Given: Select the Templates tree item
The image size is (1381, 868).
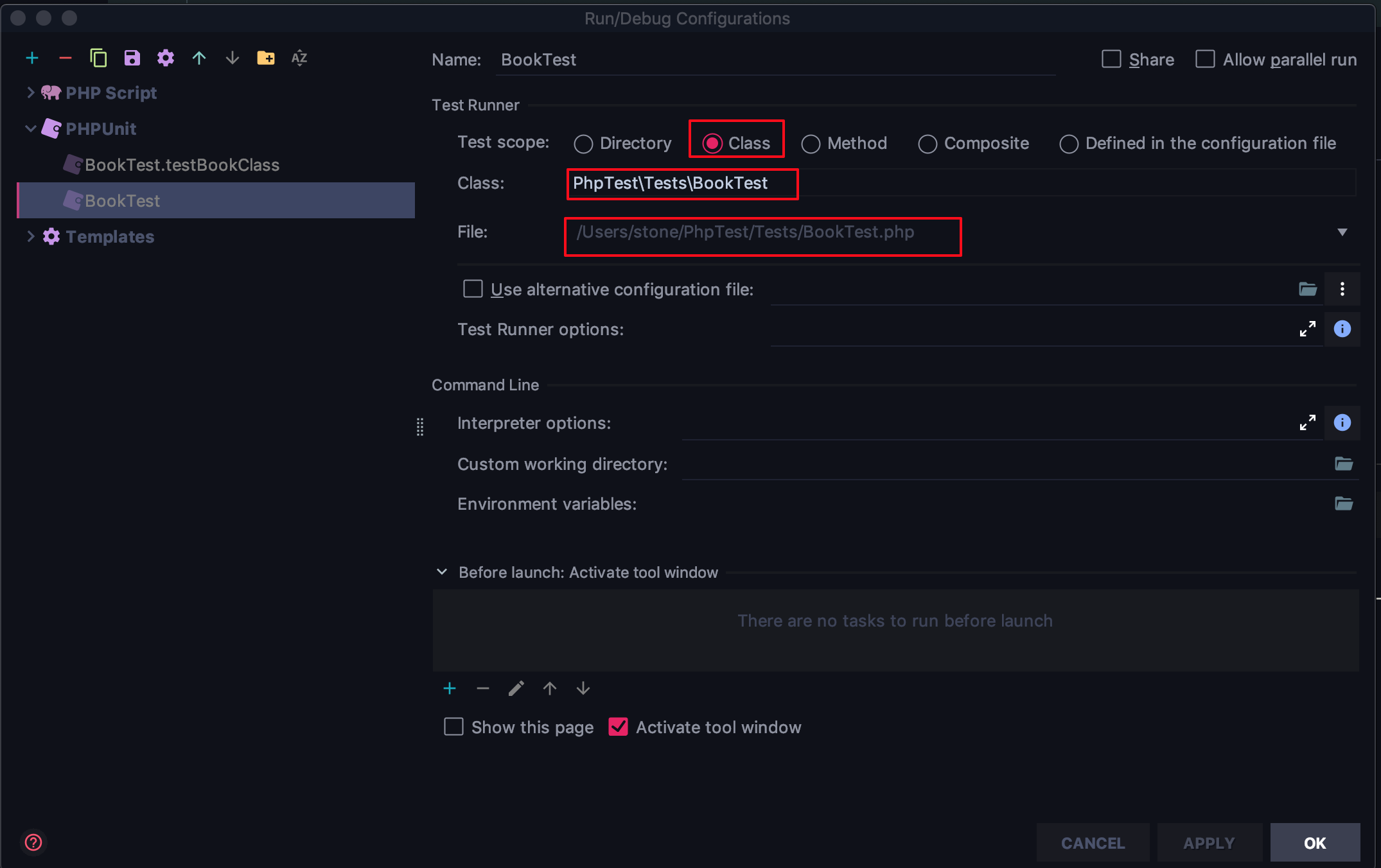Looking at the screenshot, I should click(110, 237).
